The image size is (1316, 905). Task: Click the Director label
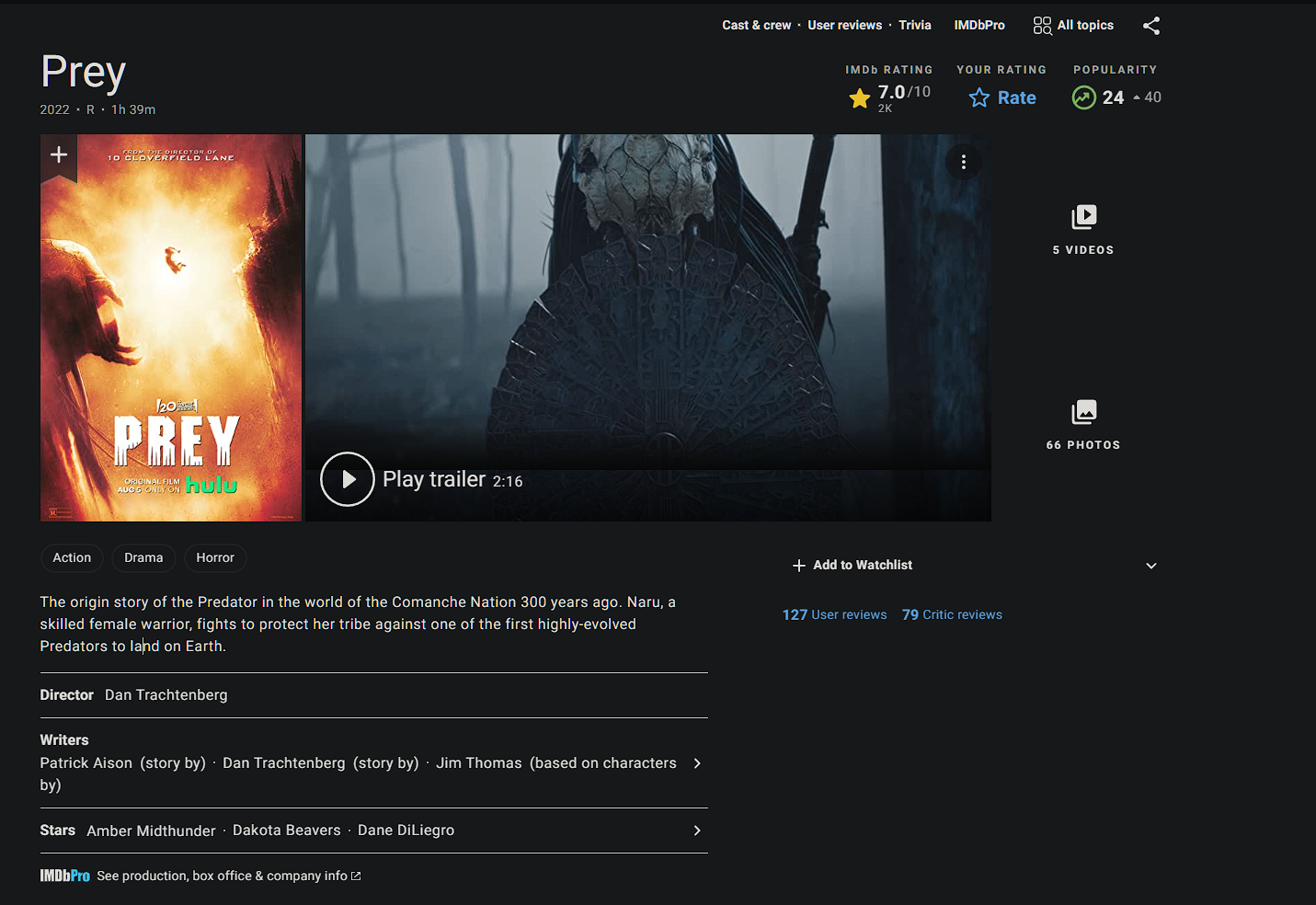click(x=66, y=695)
